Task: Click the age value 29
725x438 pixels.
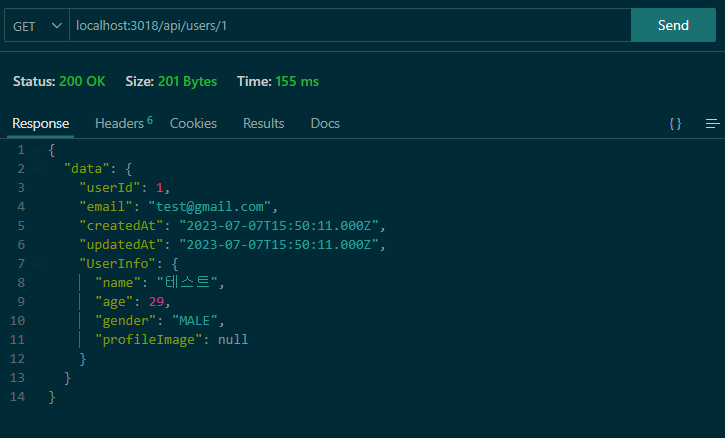Action: (x=156, y=302)
